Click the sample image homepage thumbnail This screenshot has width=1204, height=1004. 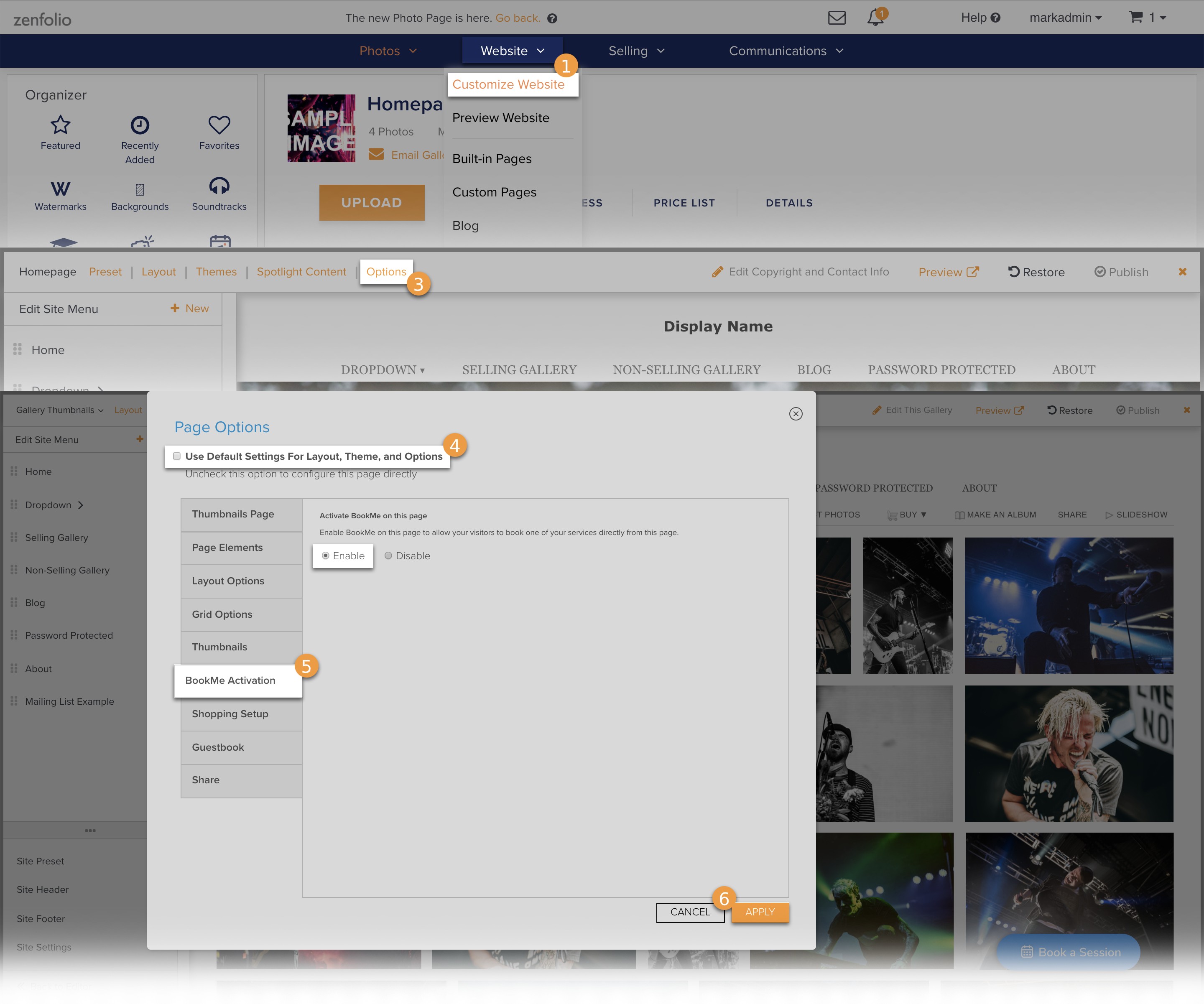pyautogui.click(x=321, y=128)
